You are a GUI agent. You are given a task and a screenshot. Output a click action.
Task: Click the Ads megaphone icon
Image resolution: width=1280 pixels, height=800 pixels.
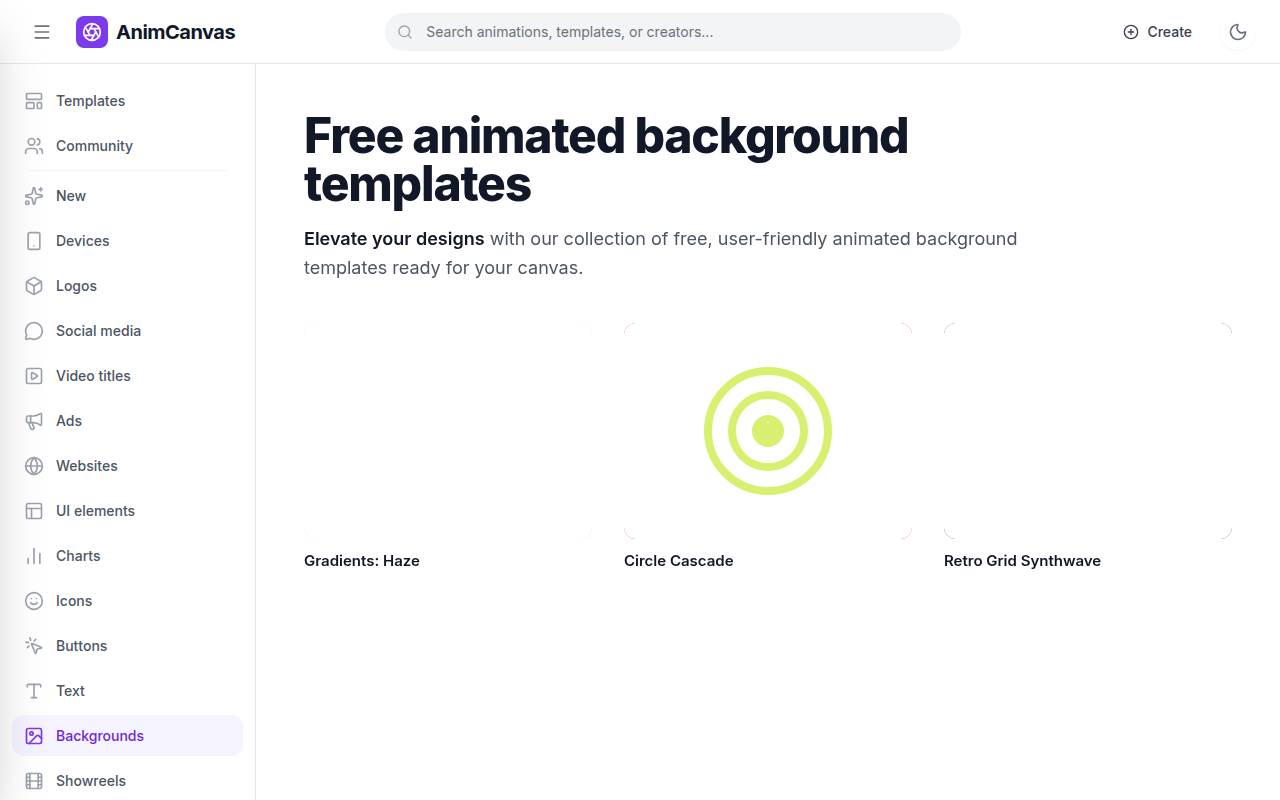pos(34,421)
